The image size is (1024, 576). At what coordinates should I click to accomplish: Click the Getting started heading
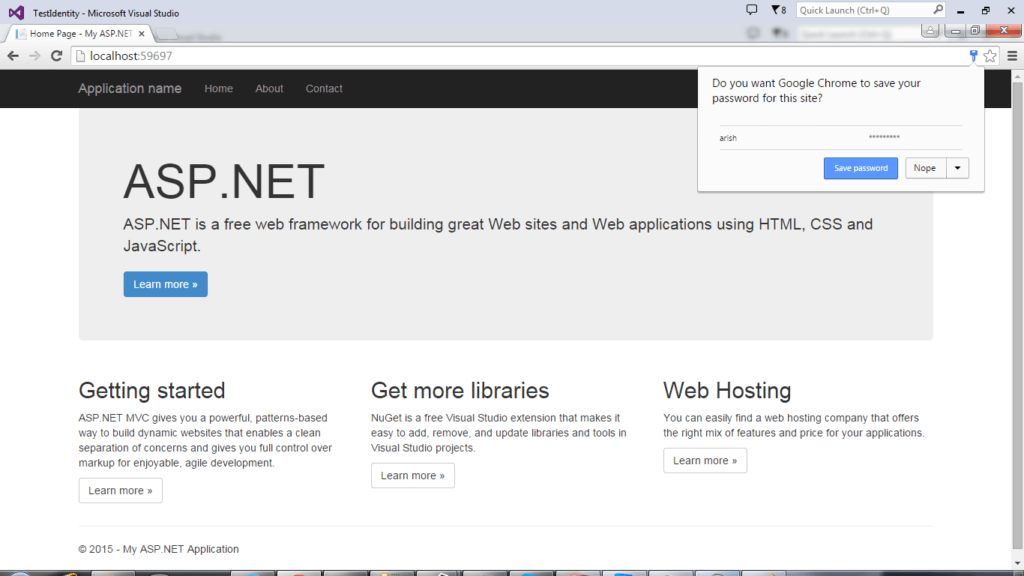coord(152,391)
